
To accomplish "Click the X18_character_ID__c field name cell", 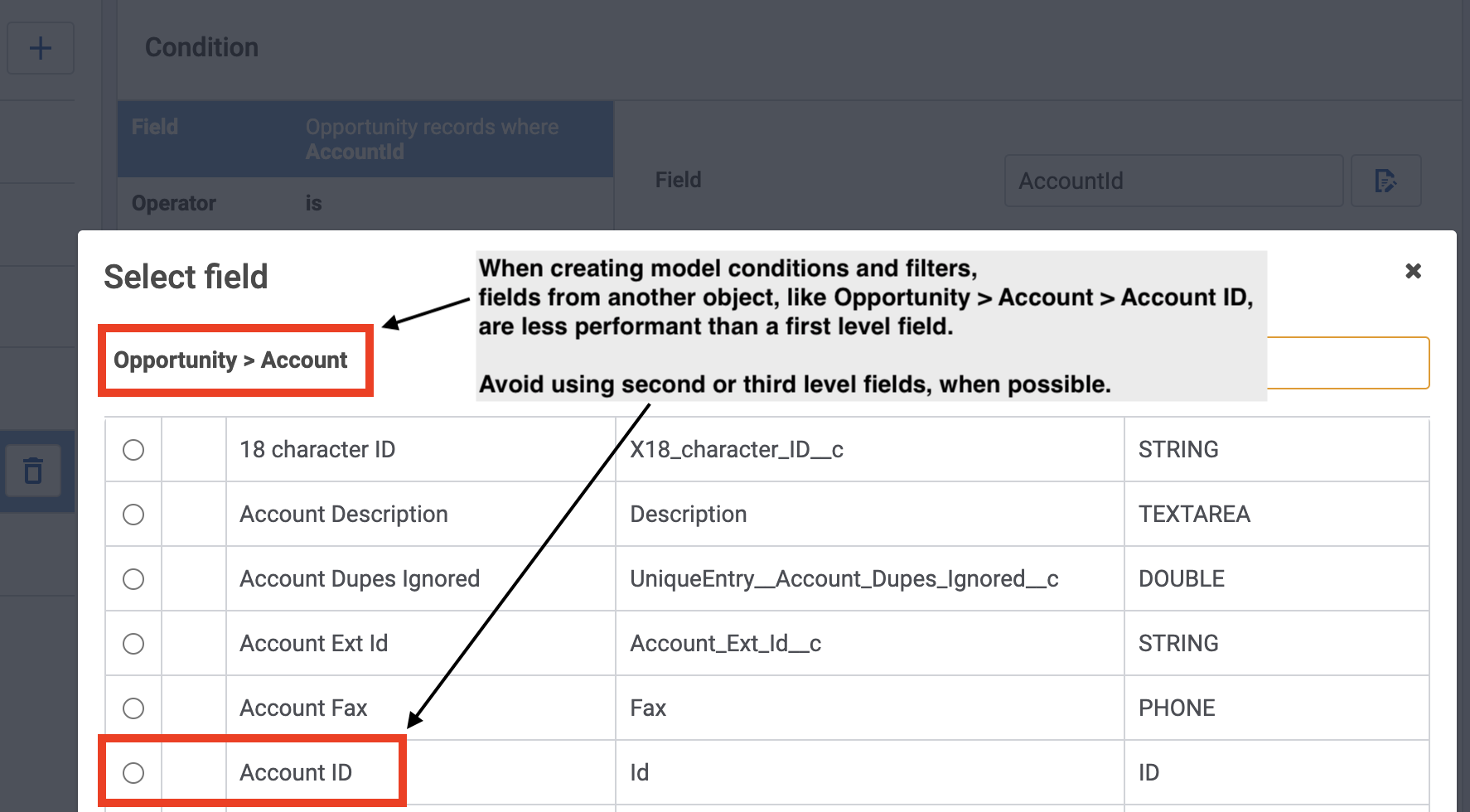I will [x=737, y=450].
